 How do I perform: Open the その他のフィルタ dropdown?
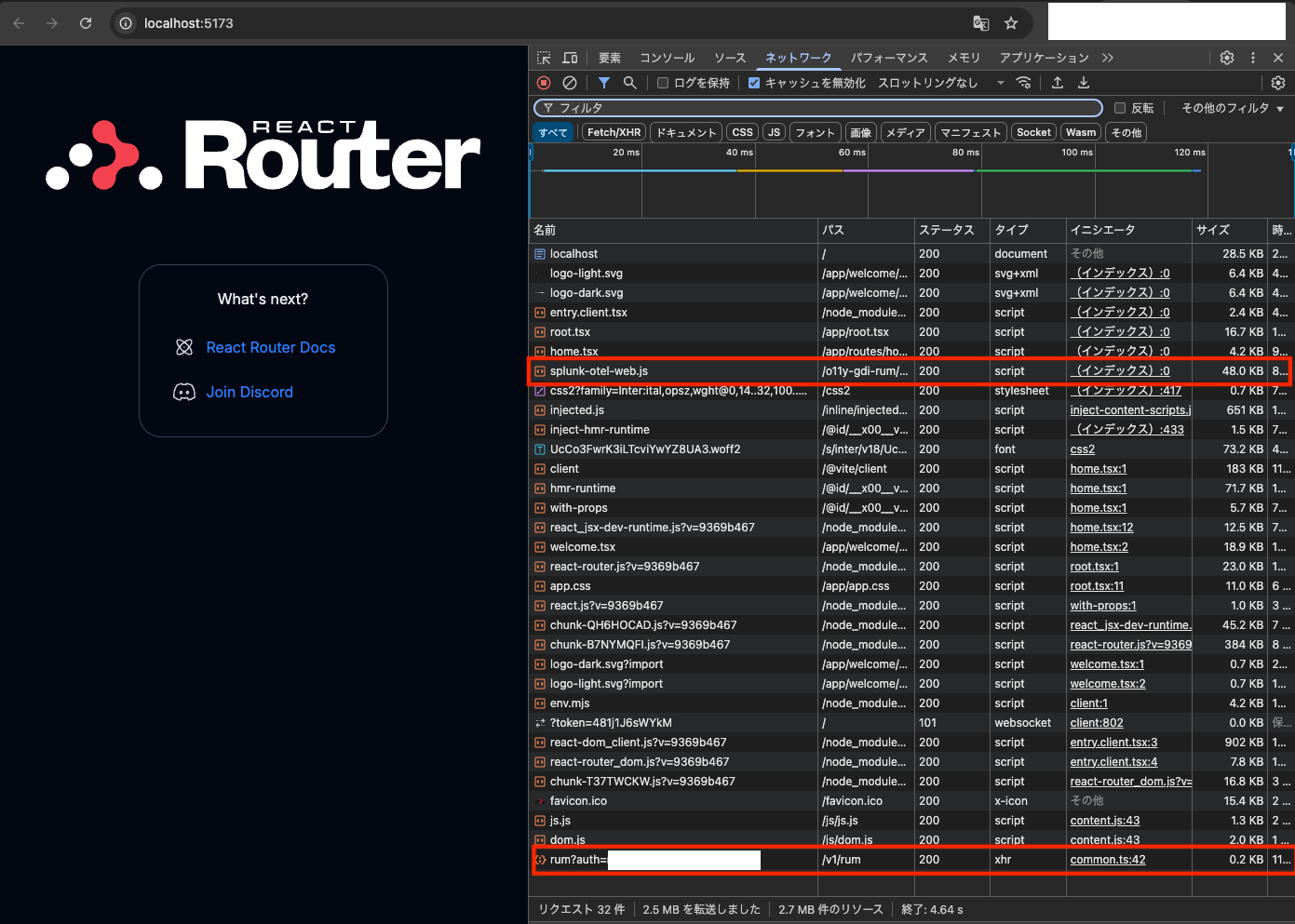coord(1233,108)
